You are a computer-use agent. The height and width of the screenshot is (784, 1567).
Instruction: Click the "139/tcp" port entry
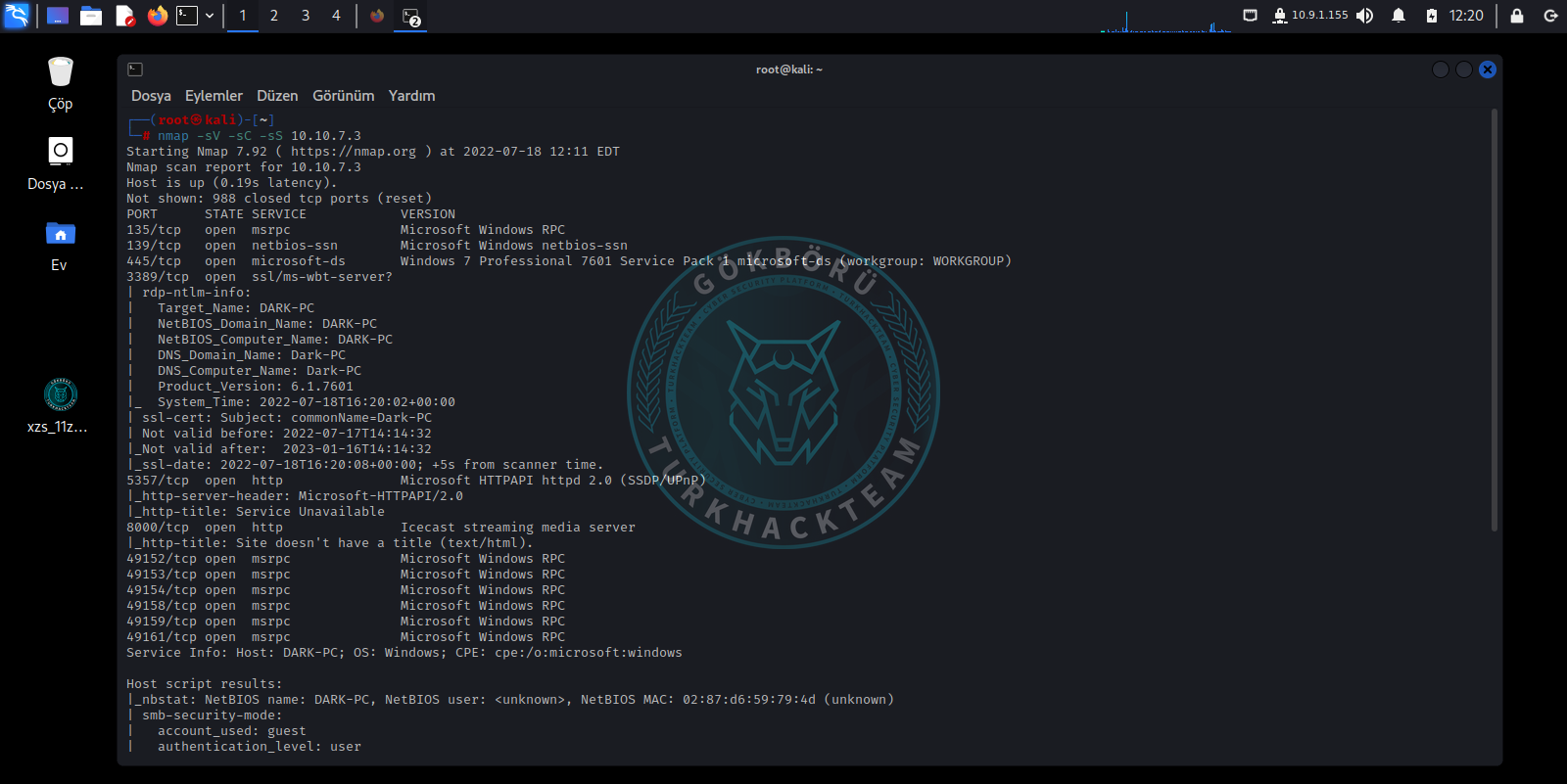(154, 246)
